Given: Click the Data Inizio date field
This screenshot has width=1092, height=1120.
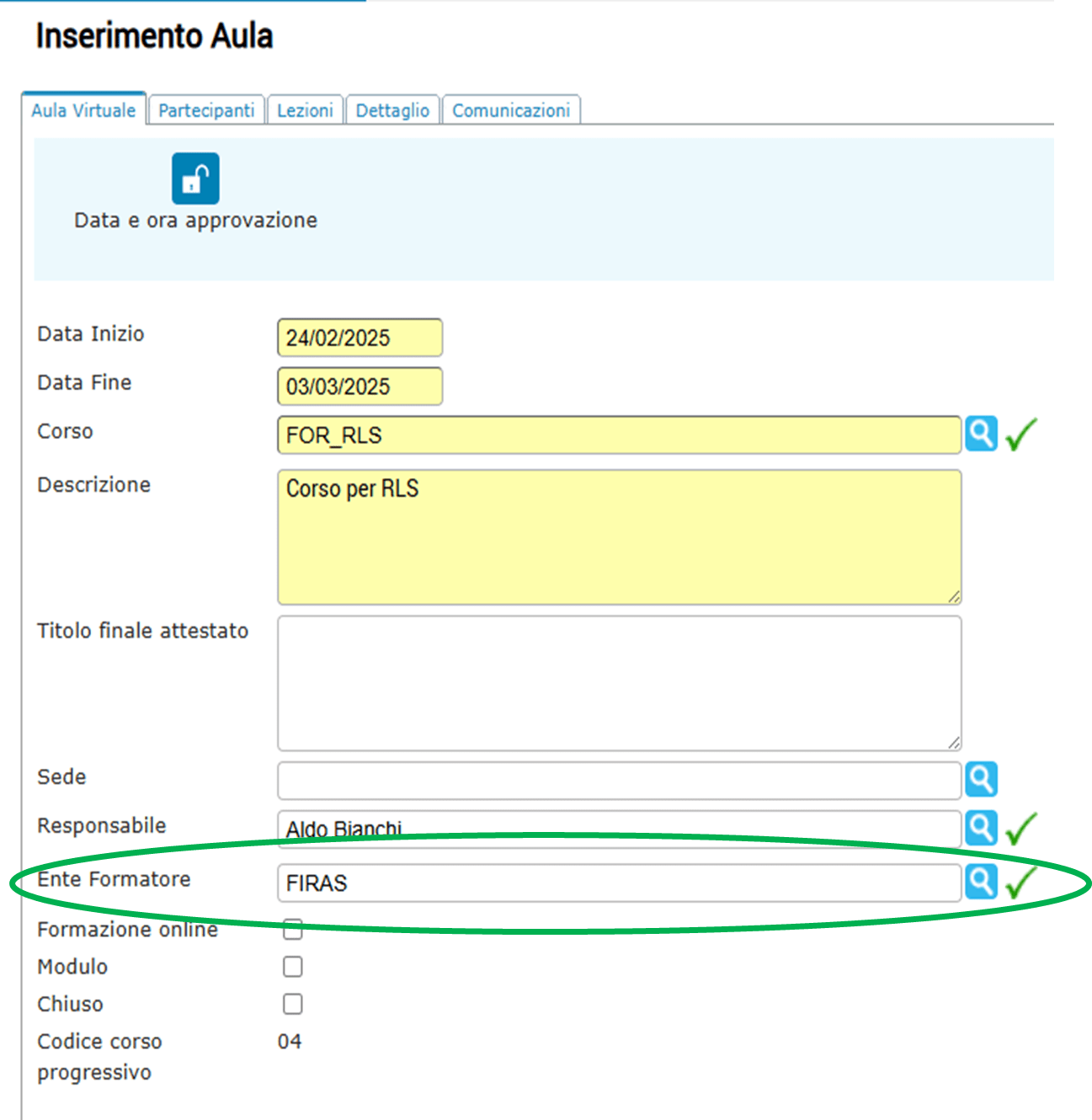Looking at the screenshot, I should click(x=360, y=338).
